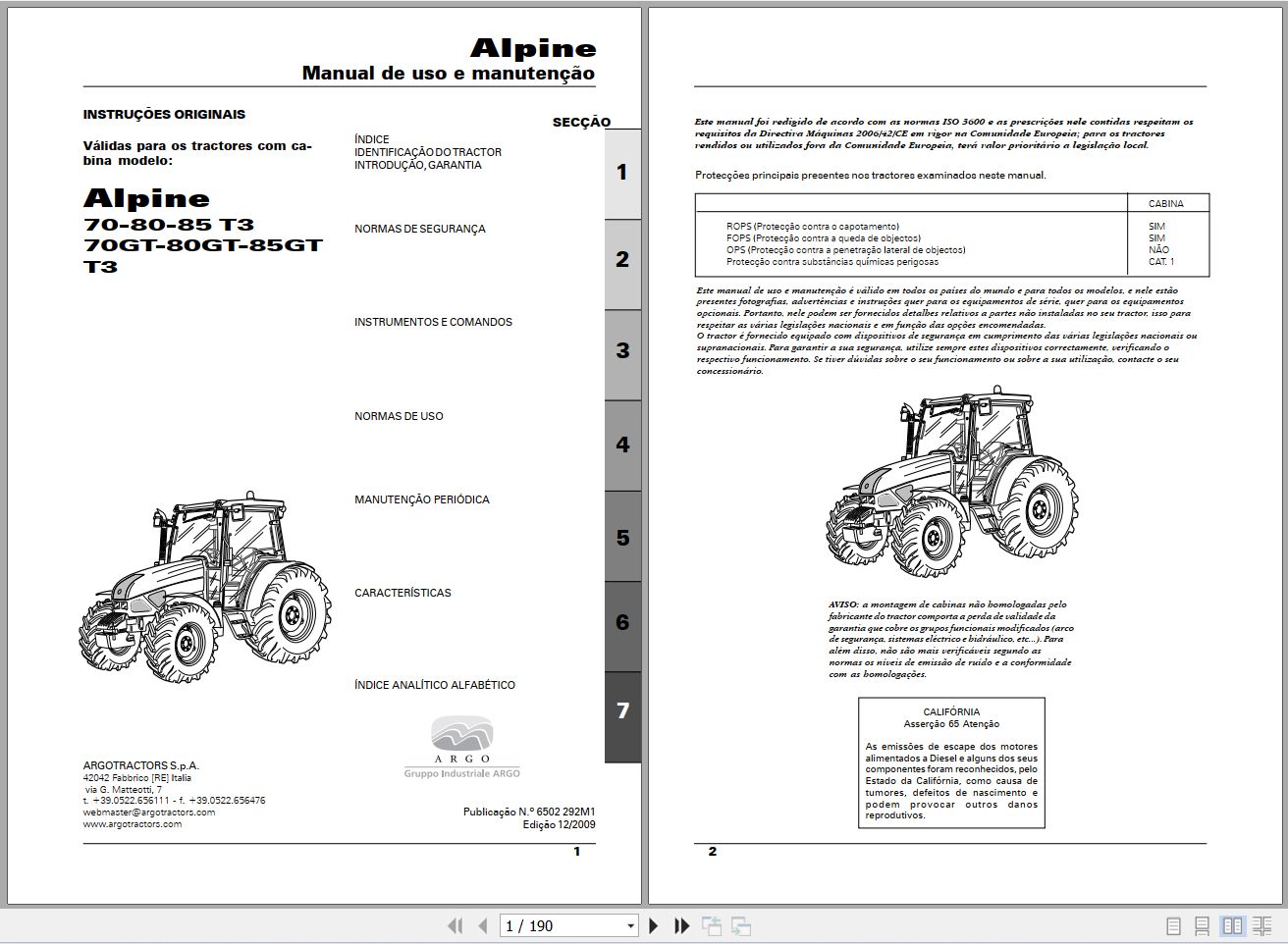Click the ARGO logo image
Image resolution: width=1288 pixels, height=944 pixels.
(462, 748)
